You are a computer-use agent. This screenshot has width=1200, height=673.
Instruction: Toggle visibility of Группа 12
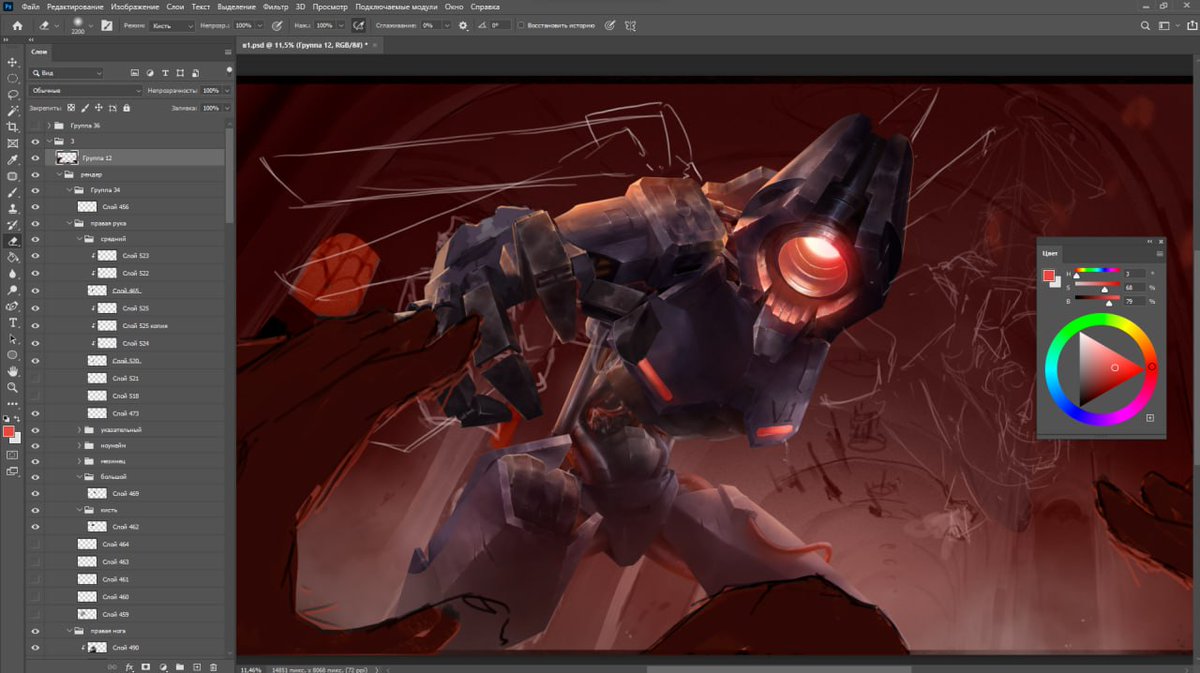point(36,158)
